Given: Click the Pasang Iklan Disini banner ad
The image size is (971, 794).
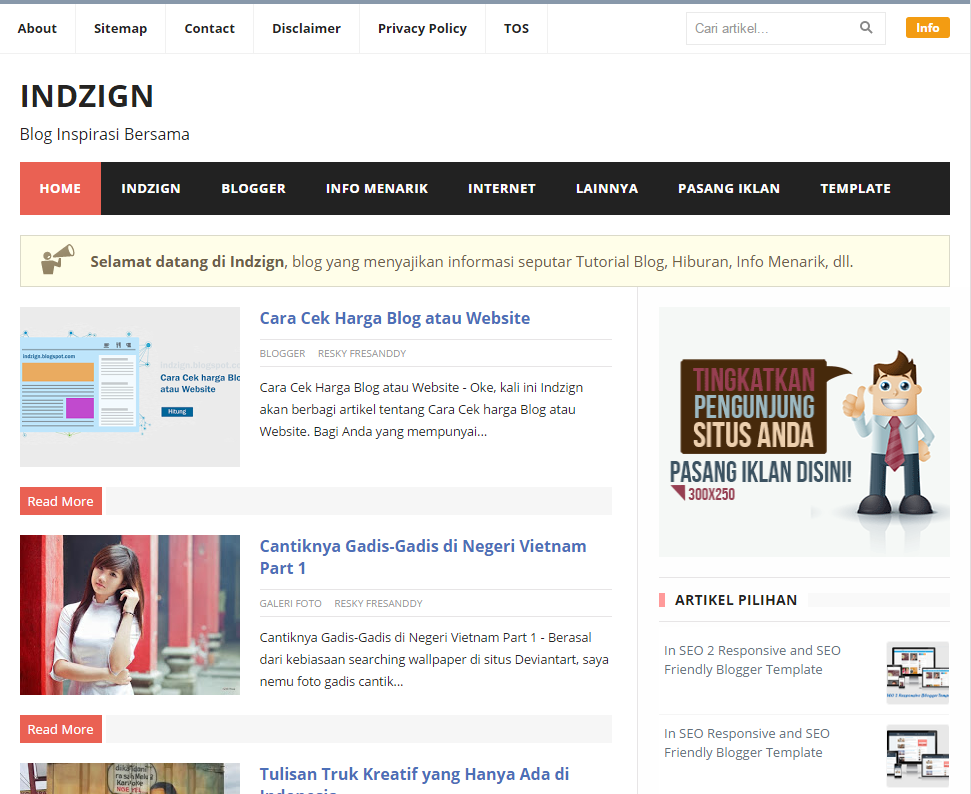Looking at the screenshot, I should 804,432.
